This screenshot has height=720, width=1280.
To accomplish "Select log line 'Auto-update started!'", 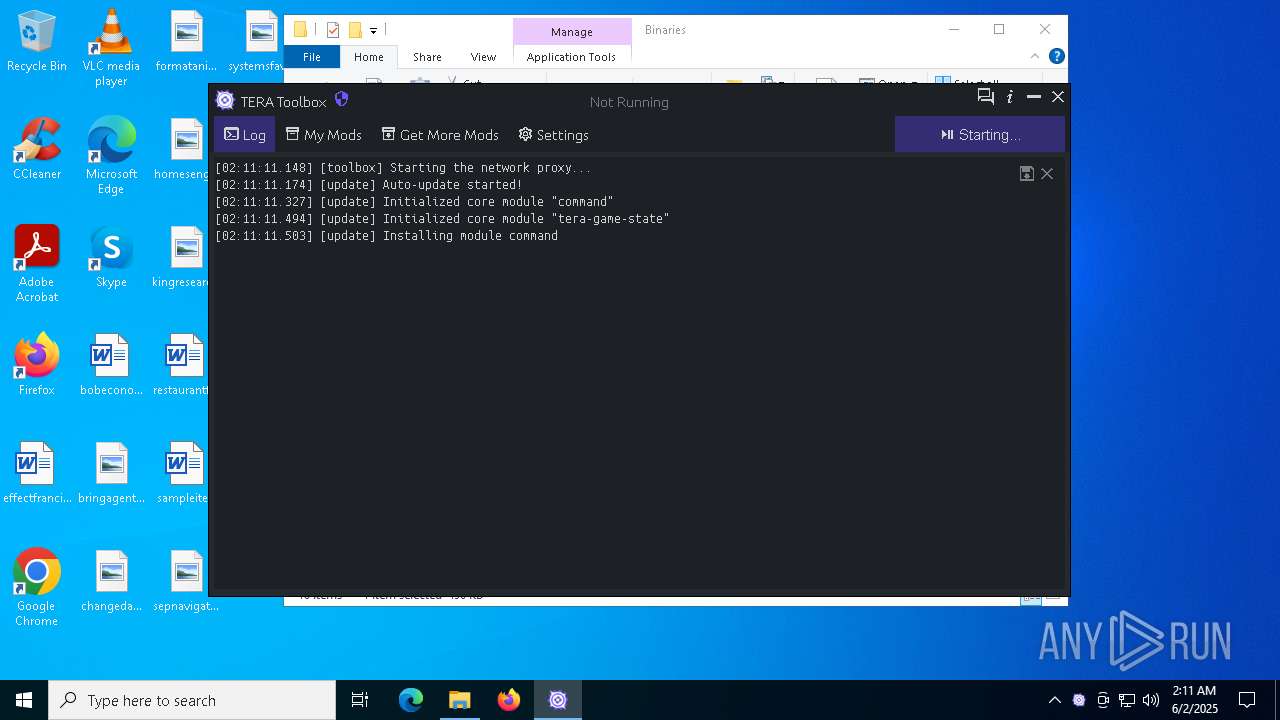I will coord(369,185).
